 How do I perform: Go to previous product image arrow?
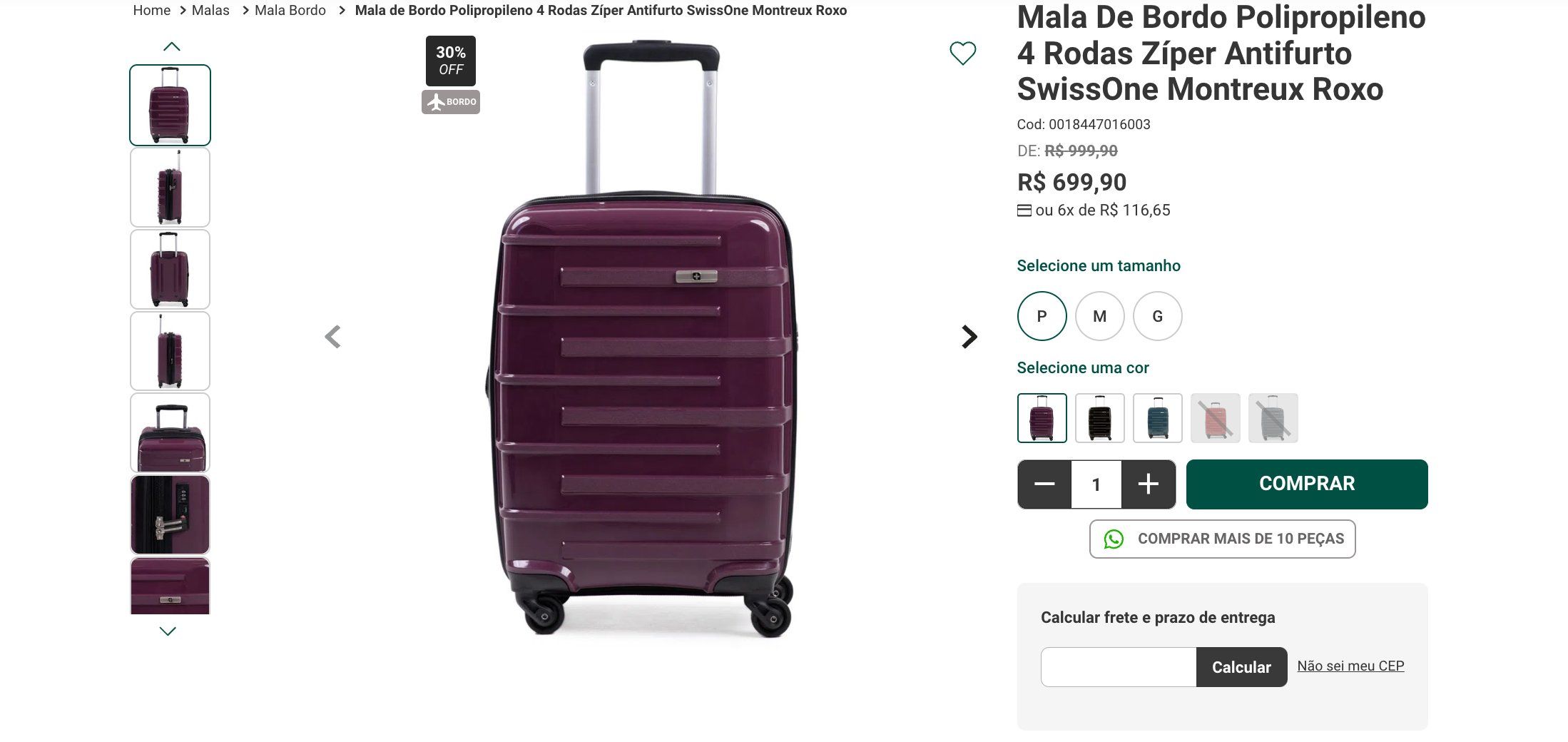pos(332,337)
